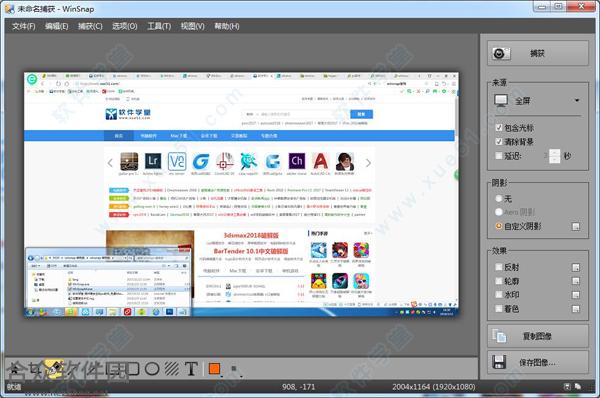Adjust the delay seconds stepper
The image size is (600, 398).
(554, 156)
